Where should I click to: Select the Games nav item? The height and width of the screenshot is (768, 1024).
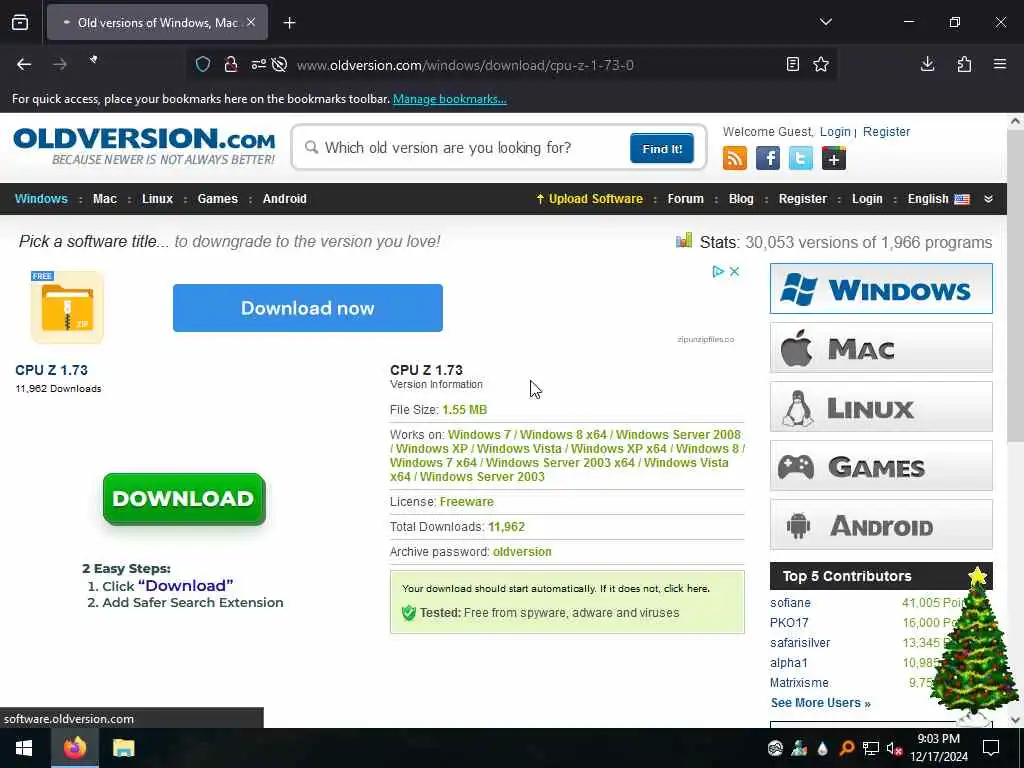tap(217, 199)
